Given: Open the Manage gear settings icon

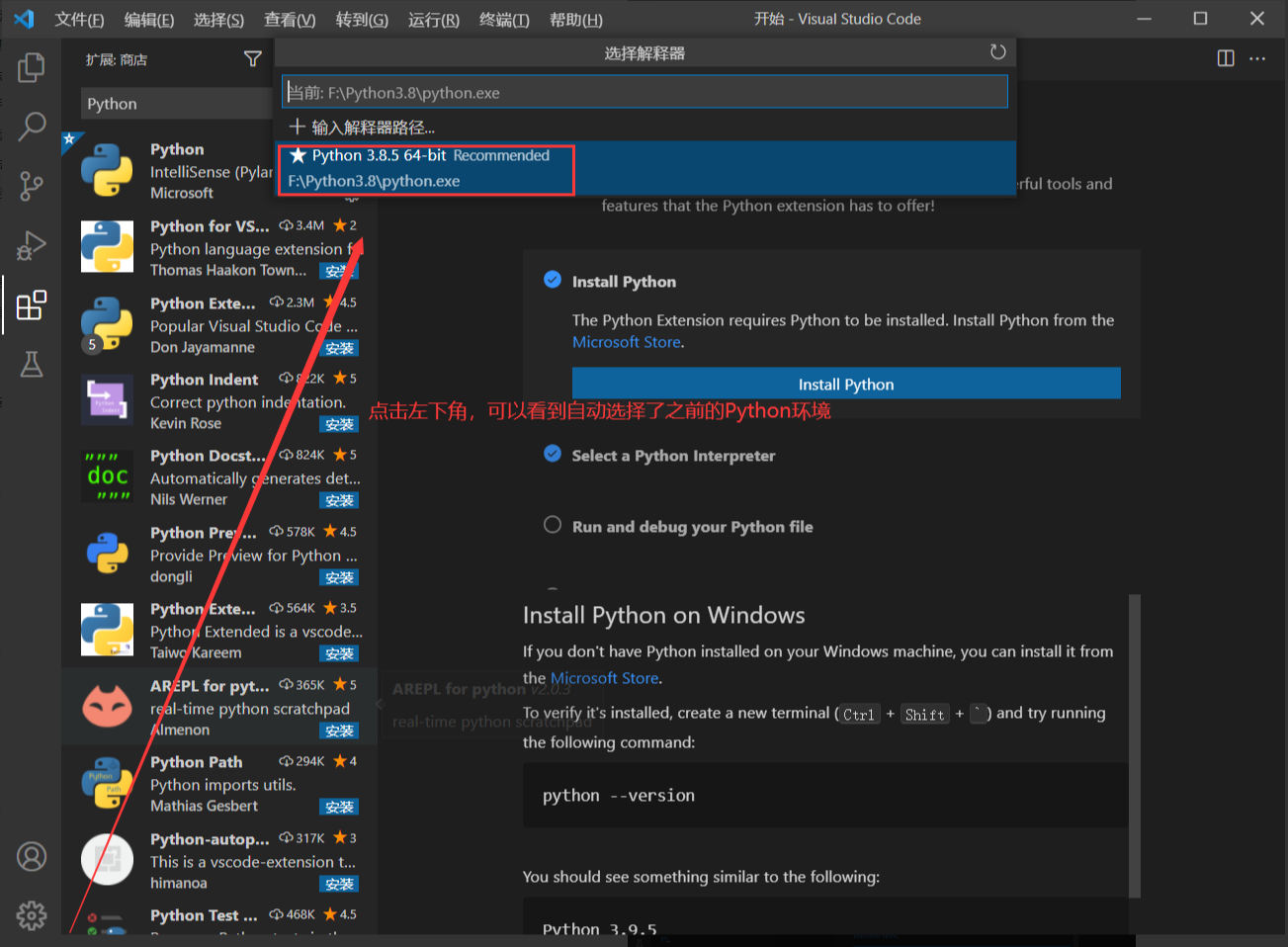Looking at the screenshot, I should tap(32, 915).
